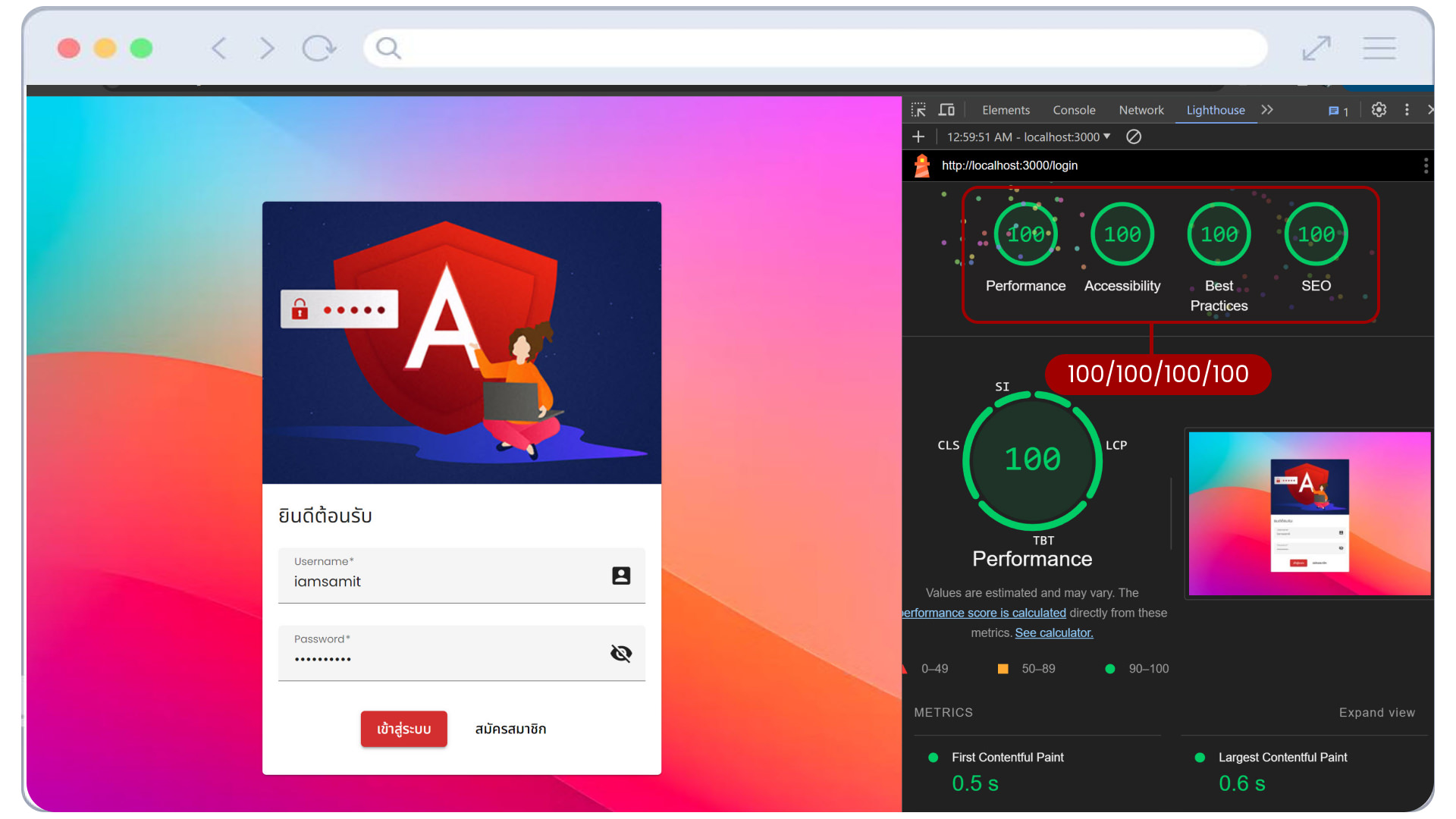
Task: Reload the page with refresh icon
Action: [318, 49]
